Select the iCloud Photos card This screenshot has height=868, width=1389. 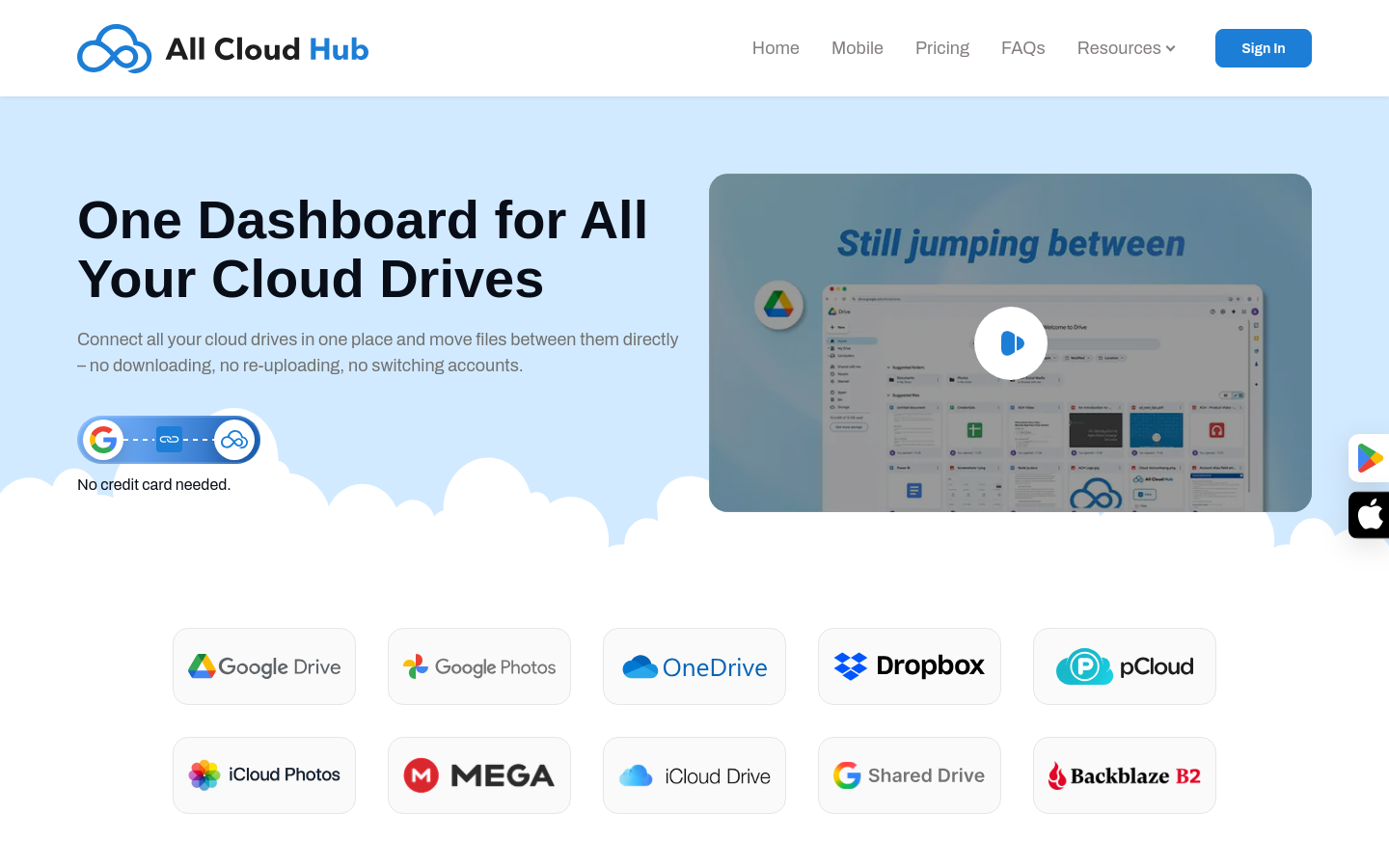coord(264,775)
